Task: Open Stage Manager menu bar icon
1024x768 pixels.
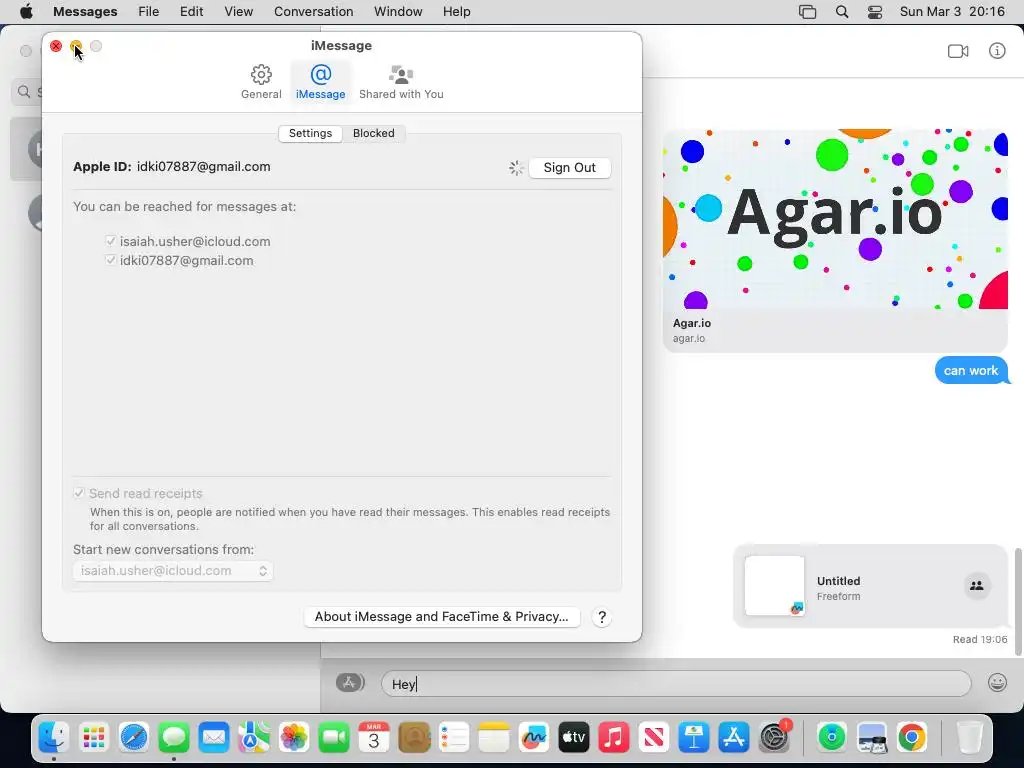Action: click(x=807, y=12)
